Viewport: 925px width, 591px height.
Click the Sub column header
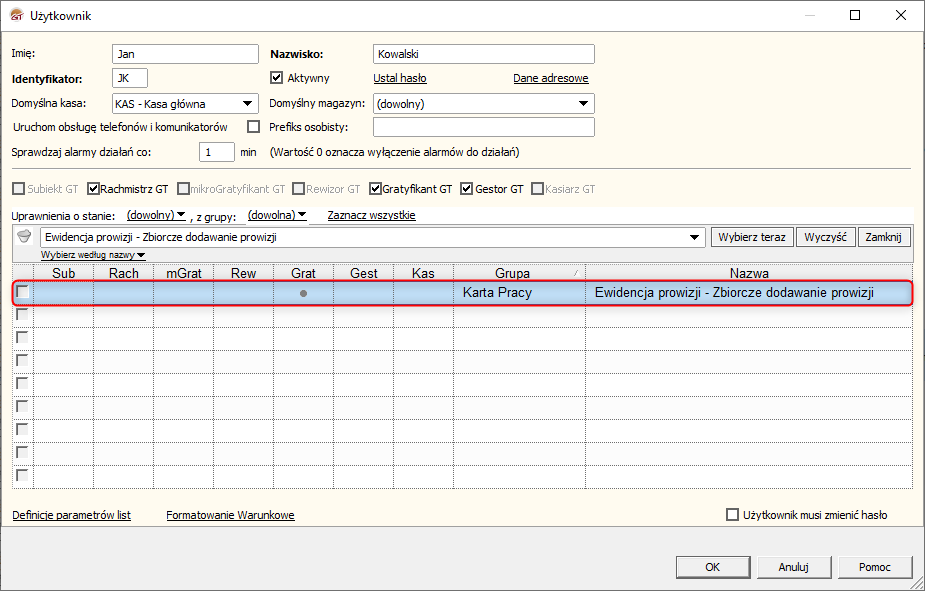pyautogui.click(x=63, y=273)
